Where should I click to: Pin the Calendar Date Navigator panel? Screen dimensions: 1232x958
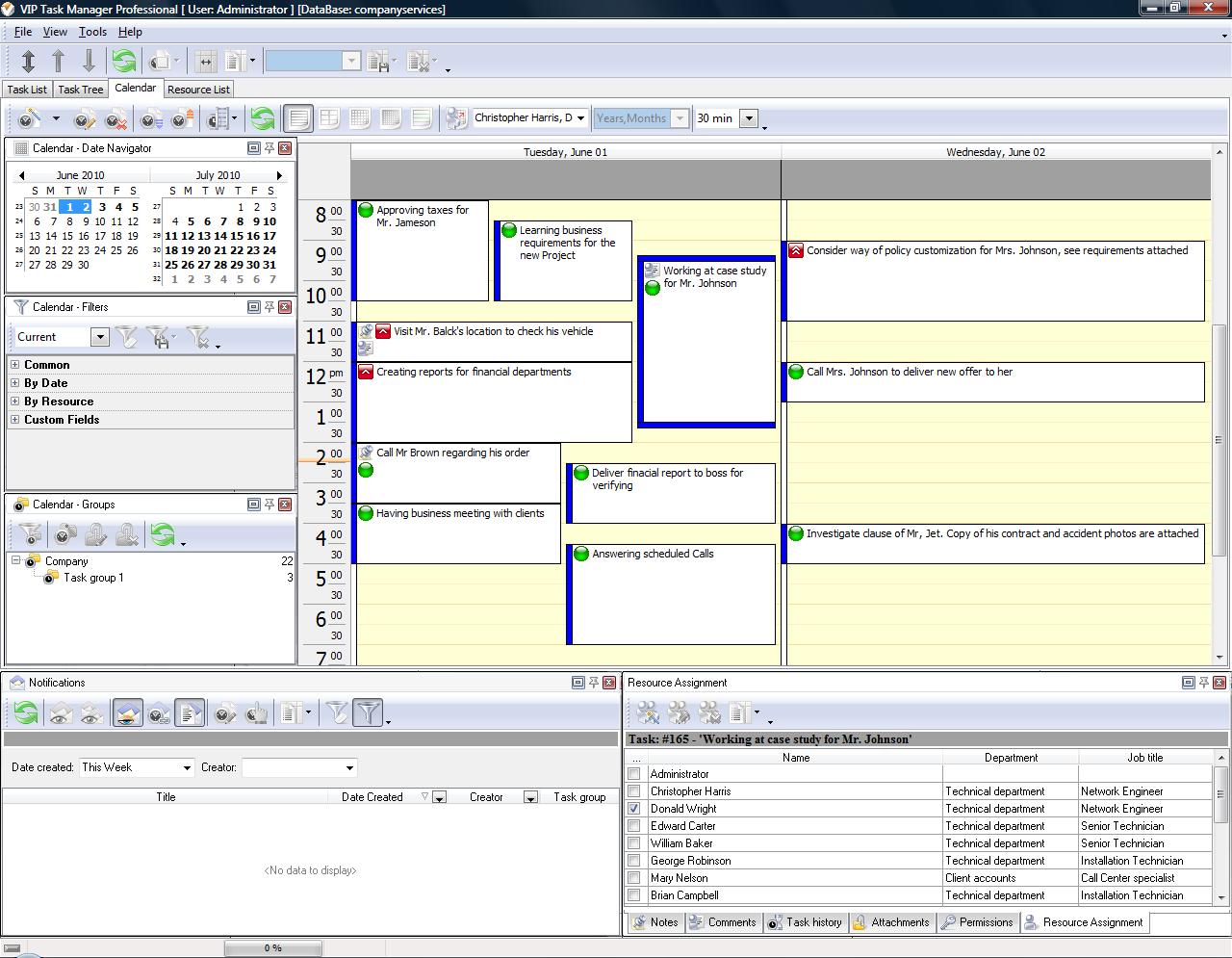point(269,148)
